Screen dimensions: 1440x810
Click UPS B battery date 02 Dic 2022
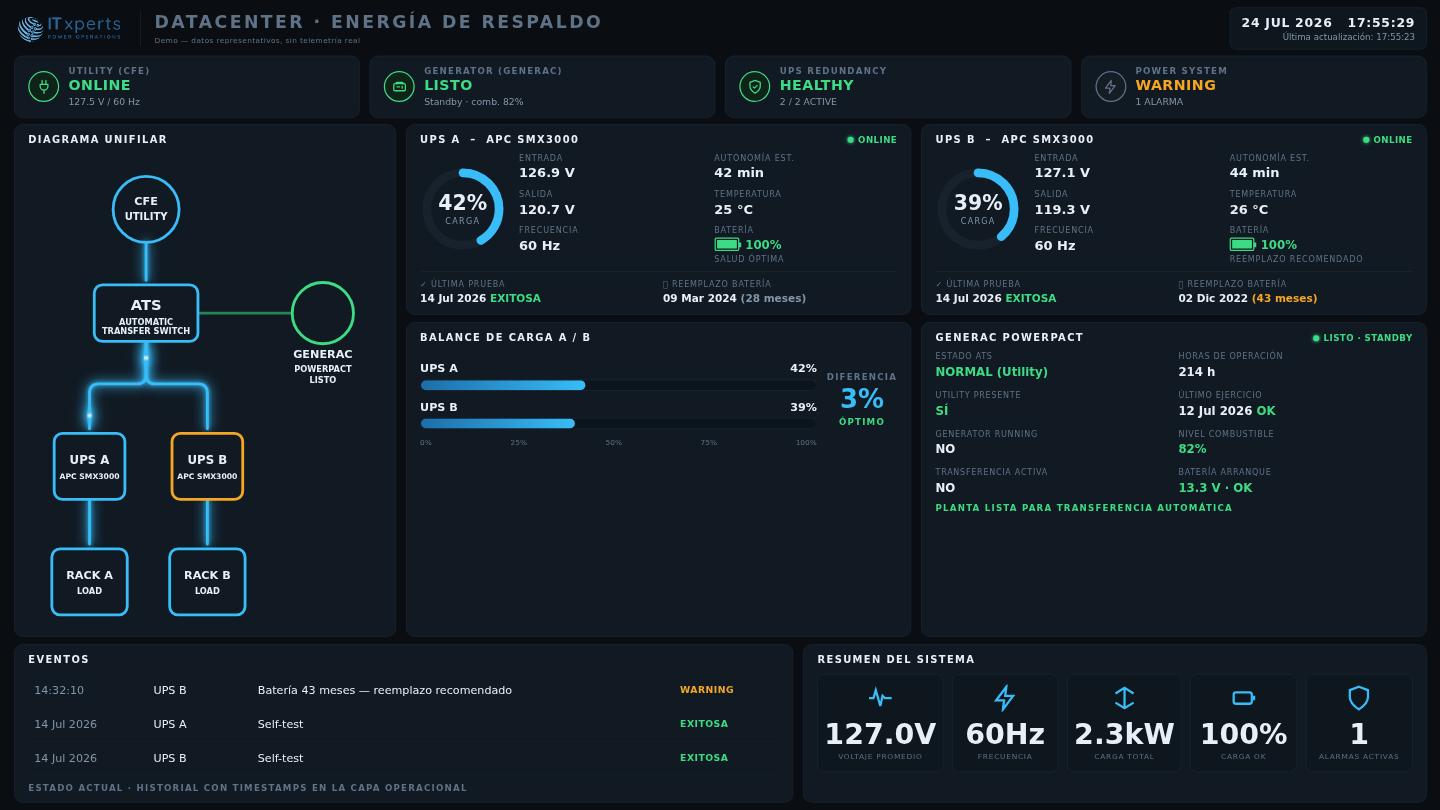(x=1213, y=299)
